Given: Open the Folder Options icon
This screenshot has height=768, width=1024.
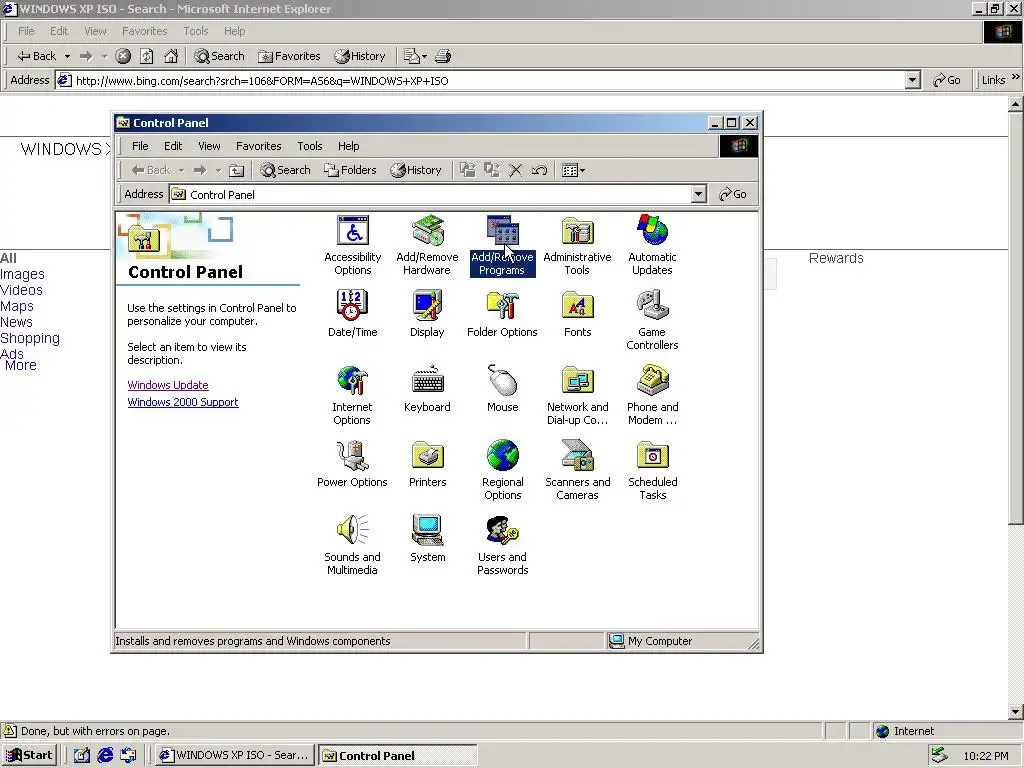Looking at the screenshot, I should (x=502, y=314).
